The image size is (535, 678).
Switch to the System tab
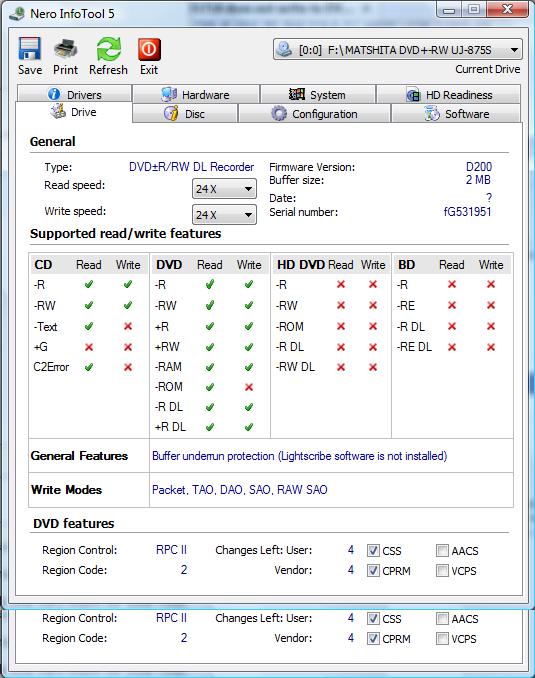(x=318, y=94)
